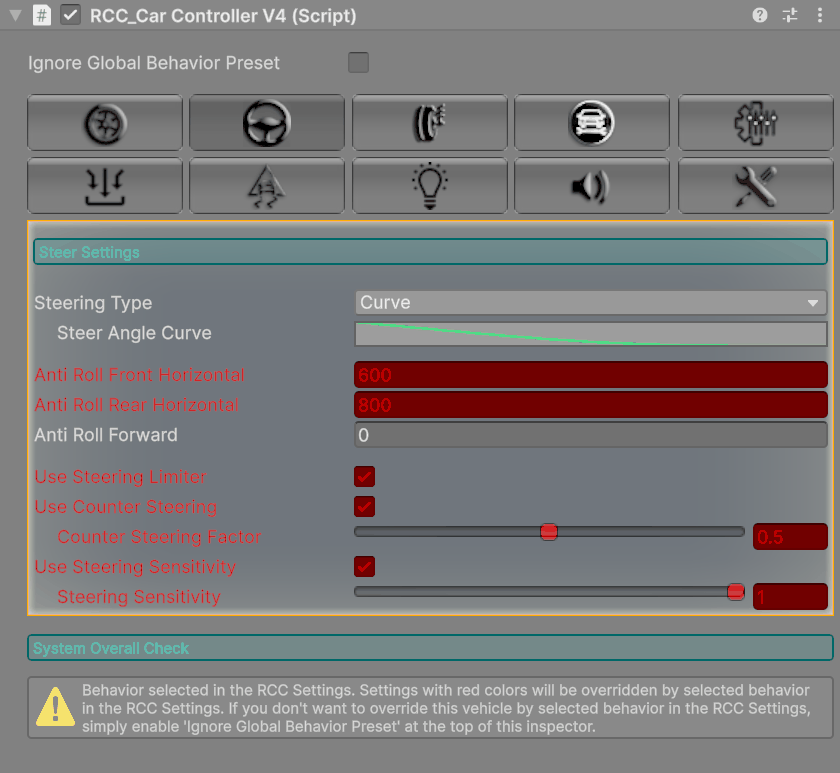Click the Steering Type label
Viewport: 840px width, 773px height.
click(x=93, y=303)
